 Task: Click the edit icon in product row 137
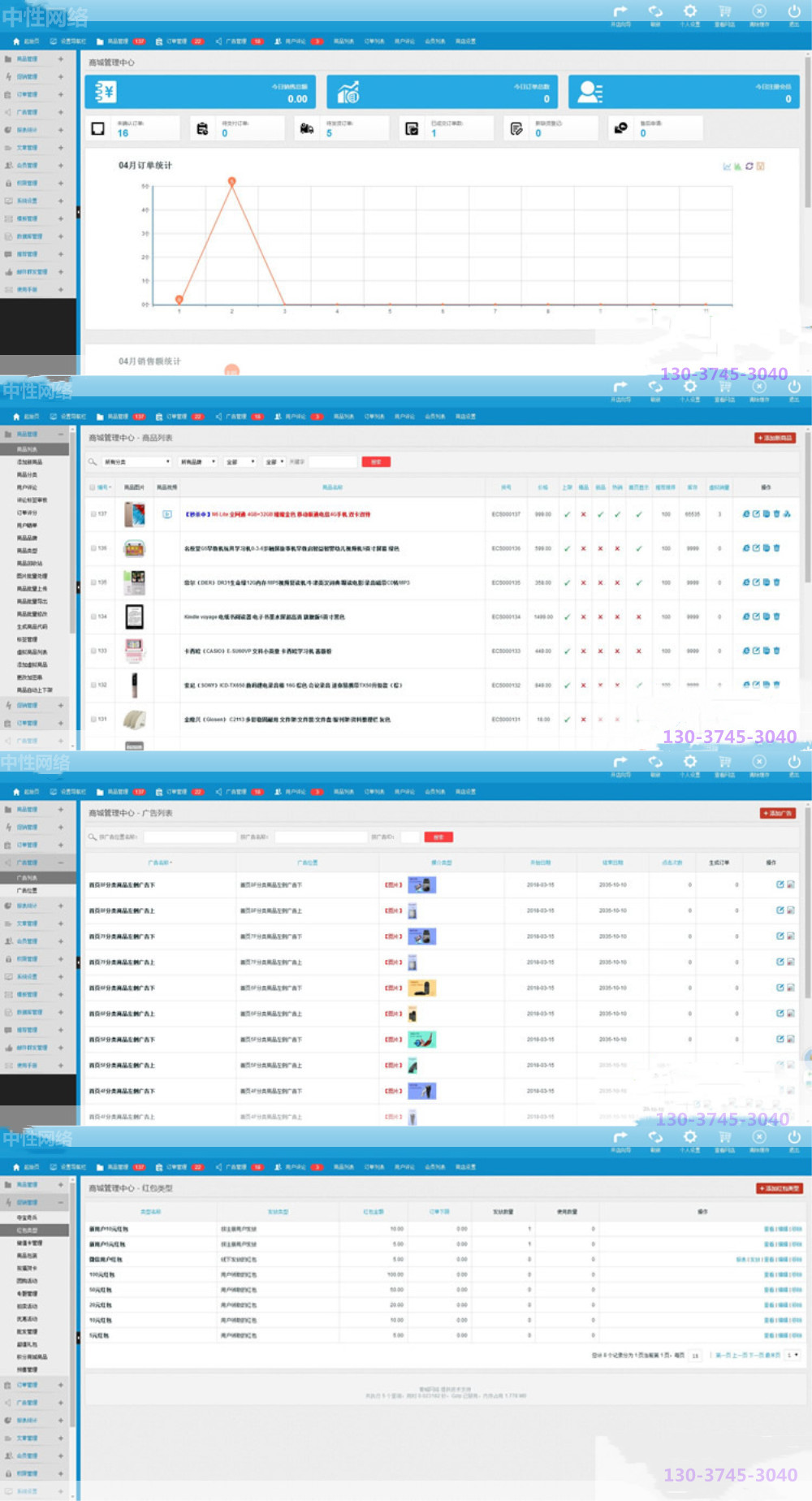click(x=756, y=514)
